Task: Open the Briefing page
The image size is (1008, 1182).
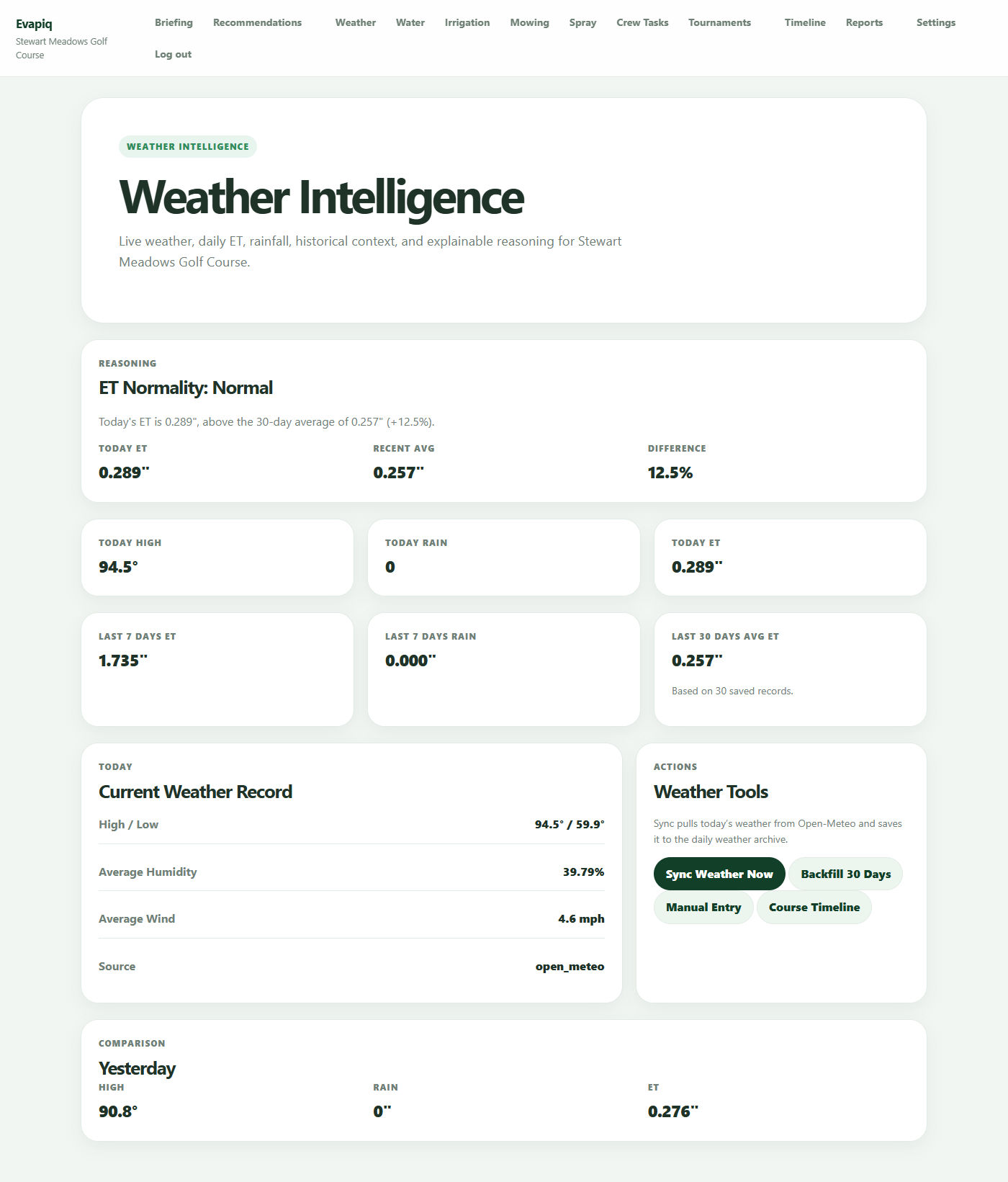Action: coord(174,22)
